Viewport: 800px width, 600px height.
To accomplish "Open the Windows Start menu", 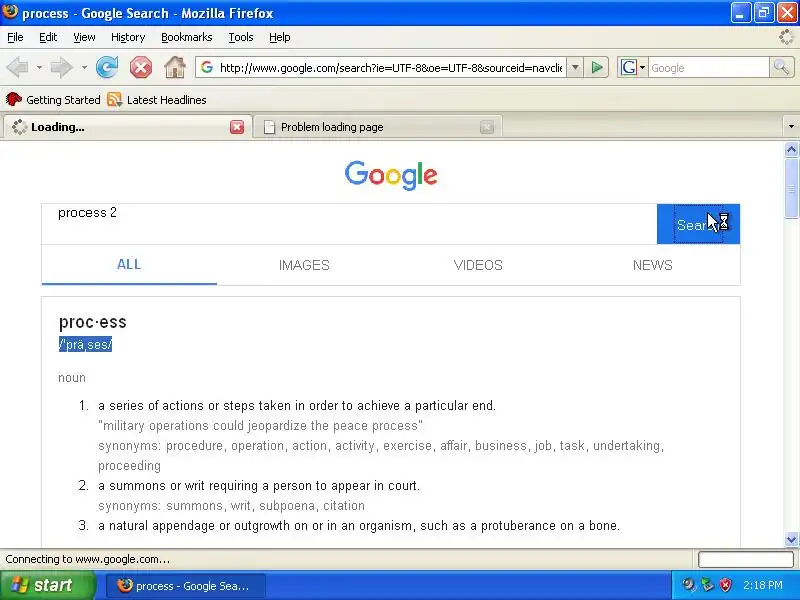I will [47, 585].
